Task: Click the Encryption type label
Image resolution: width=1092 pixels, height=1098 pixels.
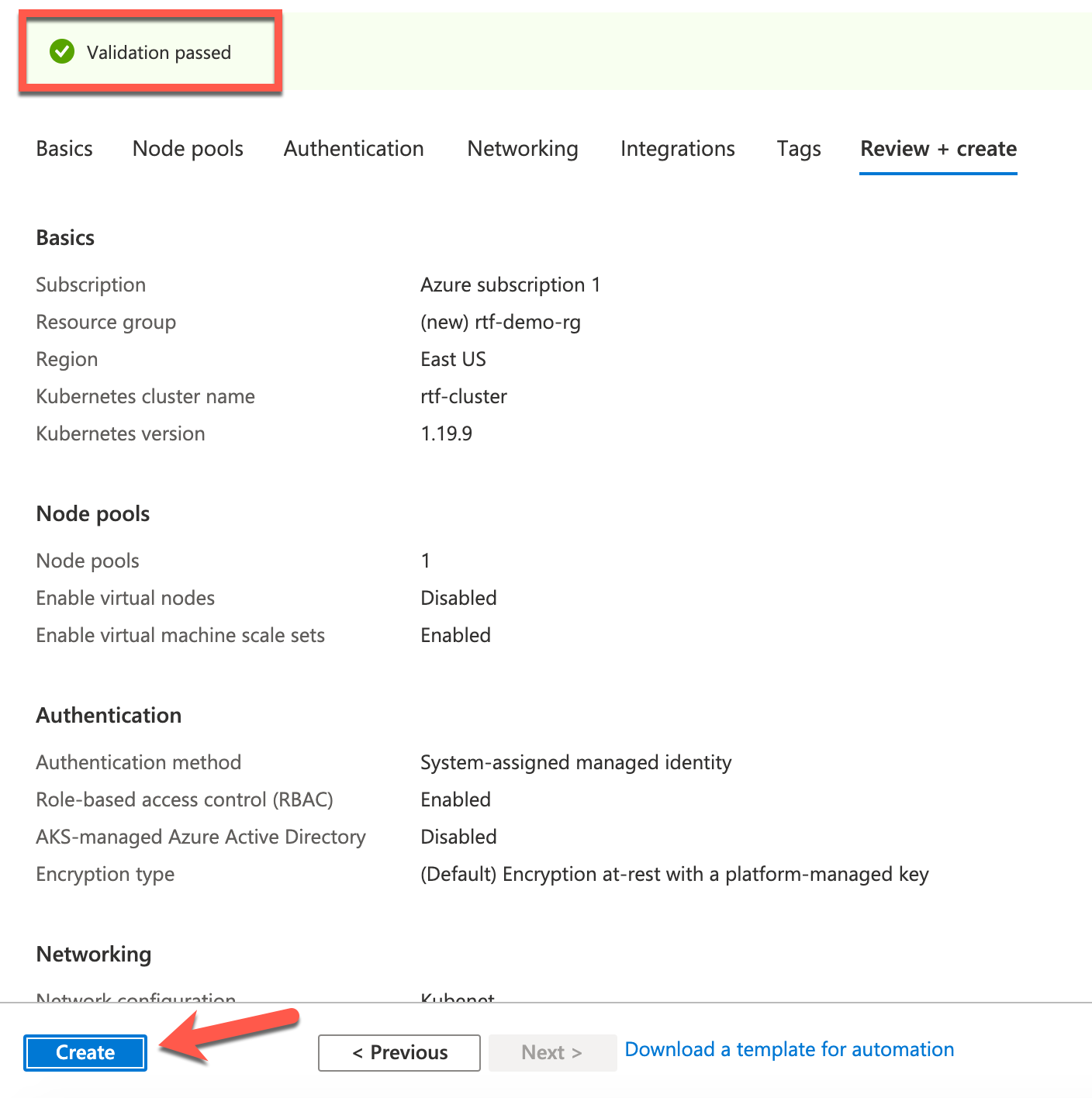Action: (105, 874)
